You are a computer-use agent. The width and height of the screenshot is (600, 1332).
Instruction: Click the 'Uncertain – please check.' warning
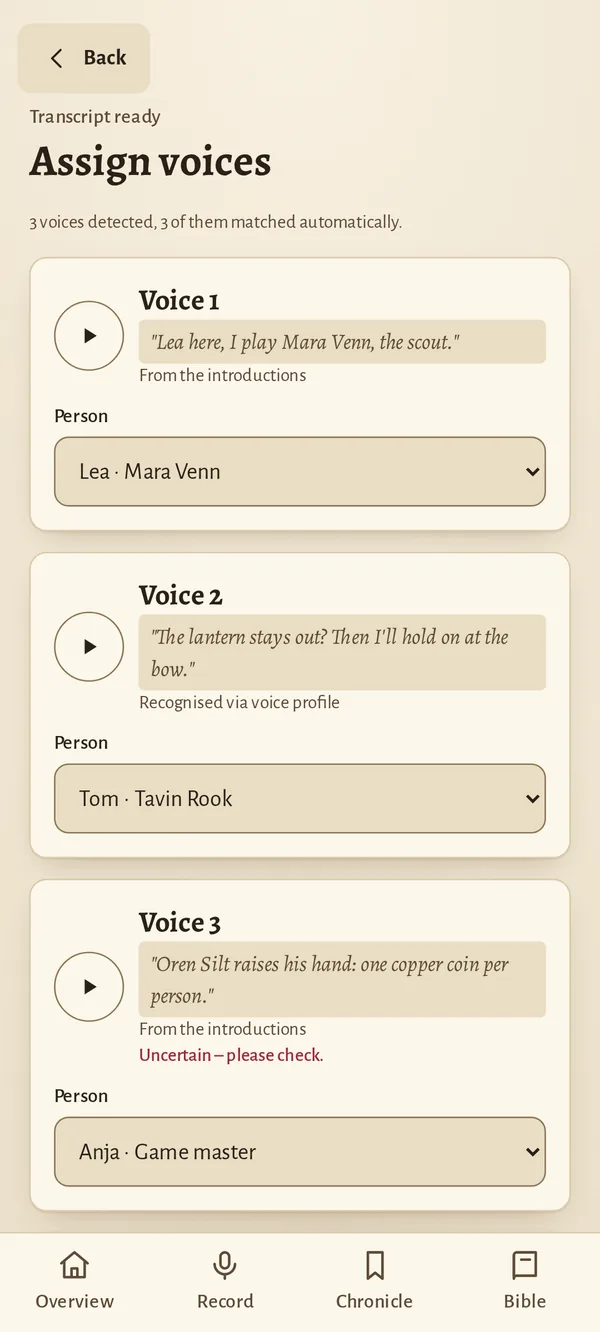231,1055
